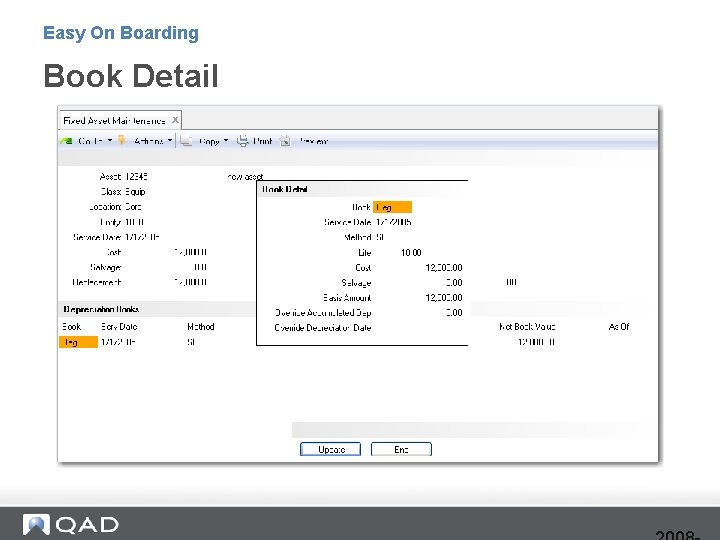Click the Method field in Book Detail
This screenshot has height=540, width=720.
(379, 237)
